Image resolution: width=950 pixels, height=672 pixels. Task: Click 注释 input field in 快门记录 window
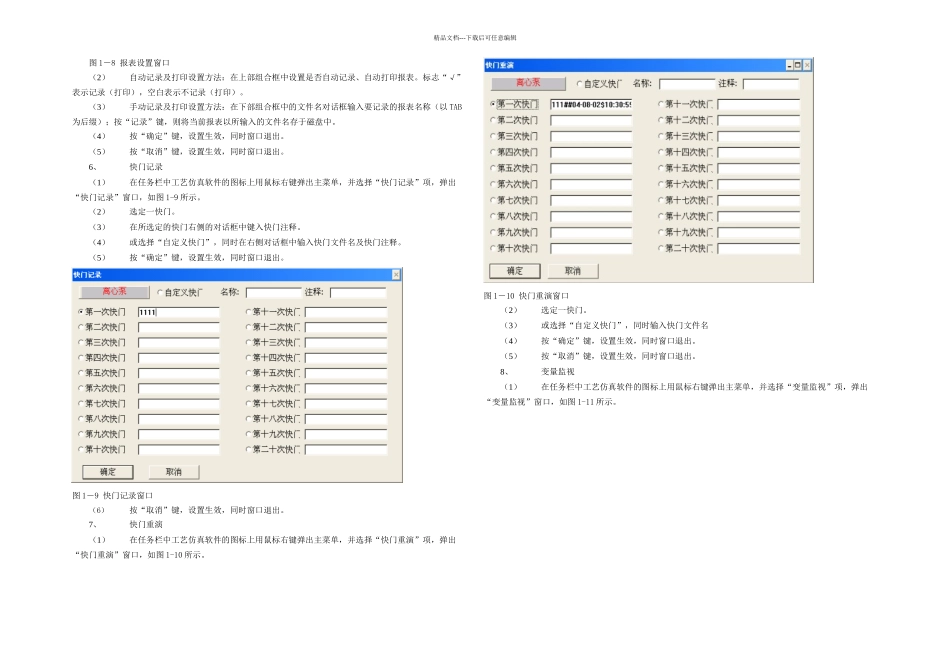(358, 293)
